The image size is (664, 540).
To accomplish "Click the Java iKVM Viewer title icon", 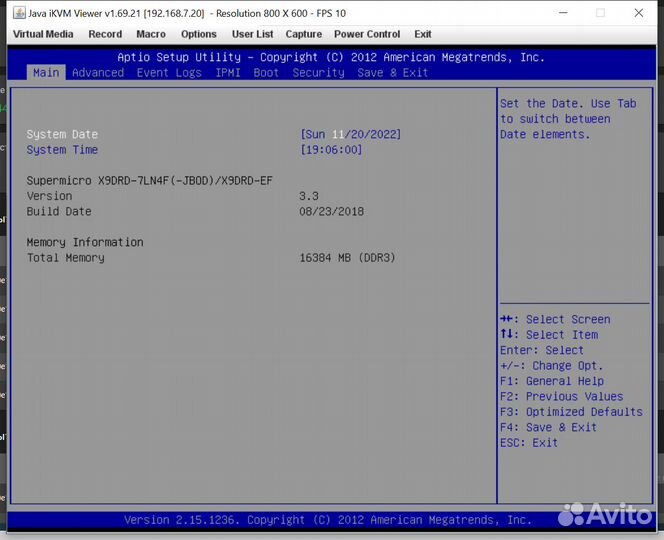I will click(19, 13).
